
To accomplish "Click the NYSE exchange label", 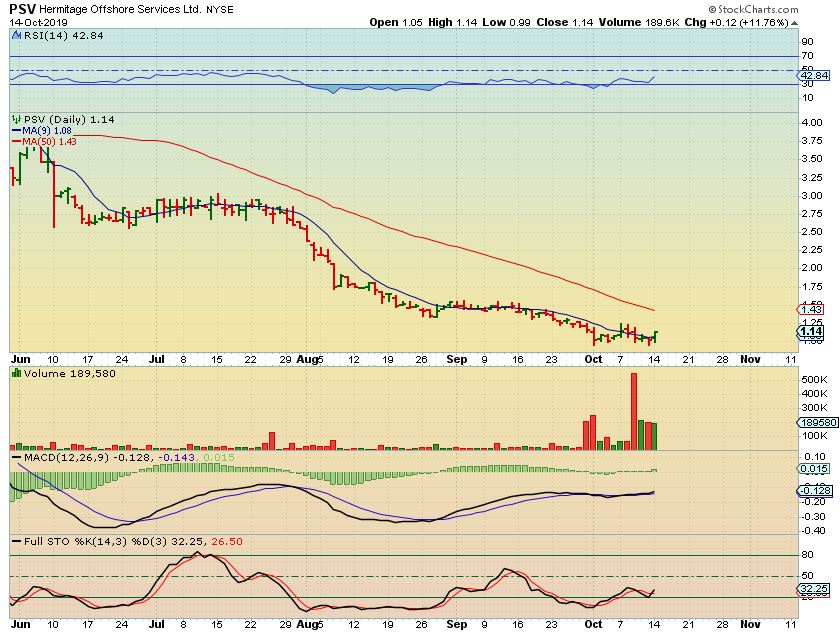I will point(220,9).
